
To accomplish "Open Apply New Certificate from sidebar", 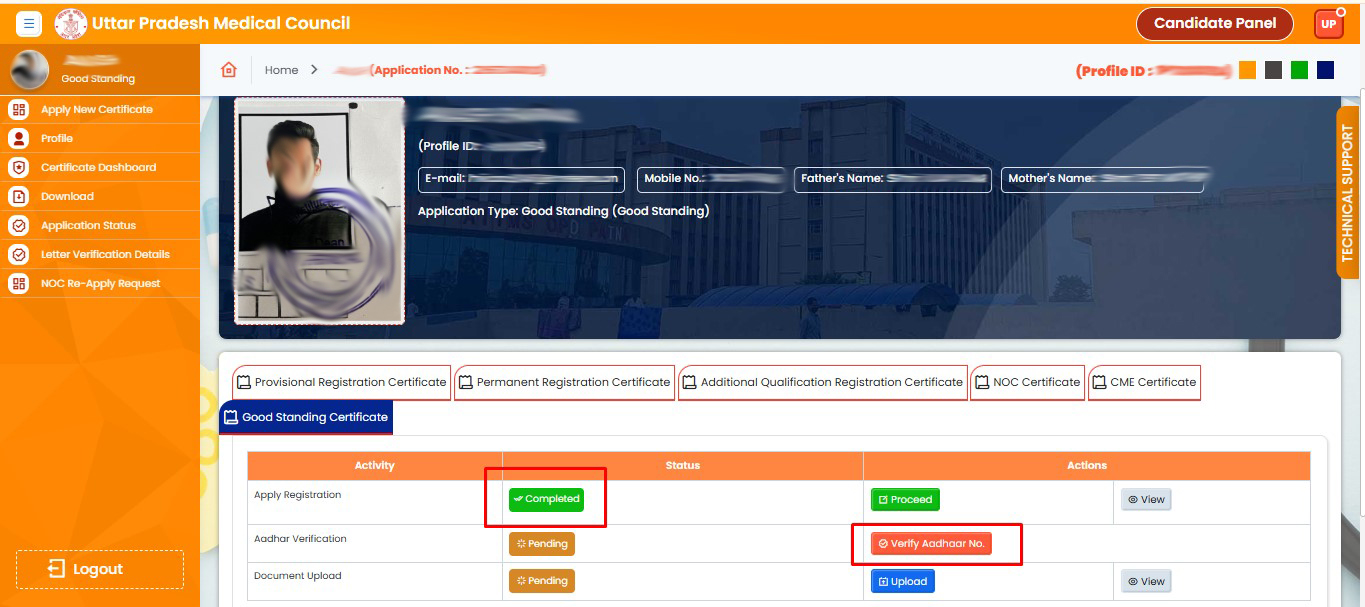I will tap(96, 110).
